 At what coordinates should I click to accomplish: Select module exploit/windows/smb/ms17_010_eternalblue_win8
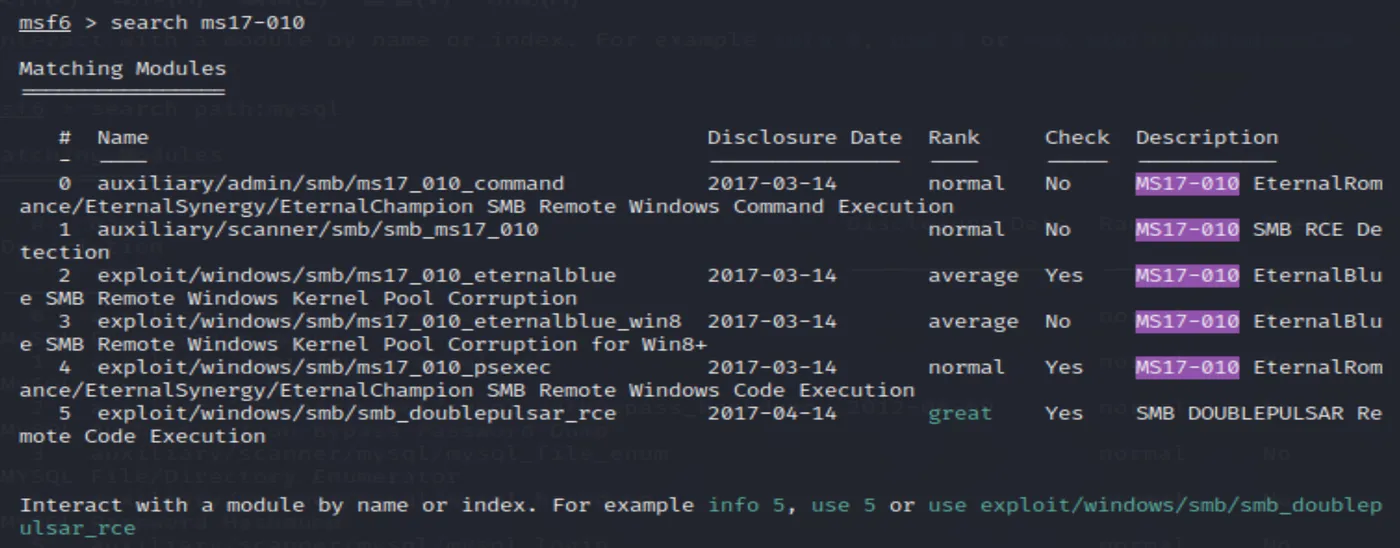[389, 322]
